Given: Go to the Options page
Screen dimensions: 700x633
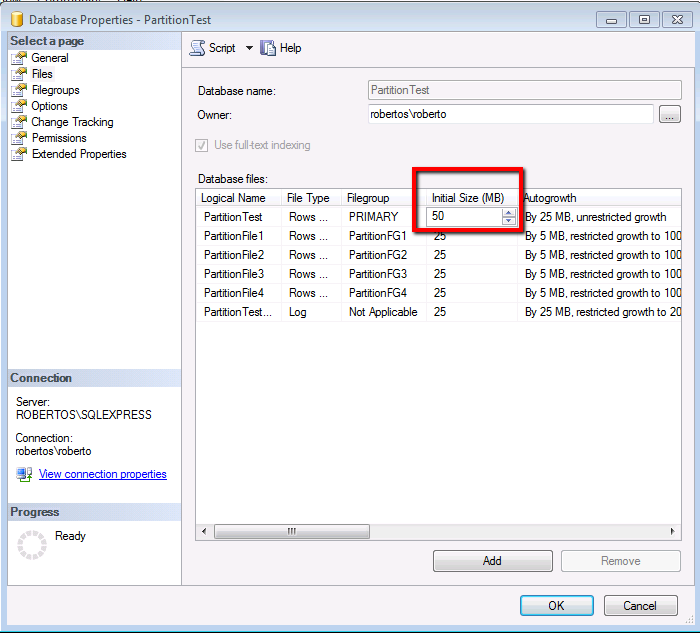Looking at the screenshot, I should (49, 106).
